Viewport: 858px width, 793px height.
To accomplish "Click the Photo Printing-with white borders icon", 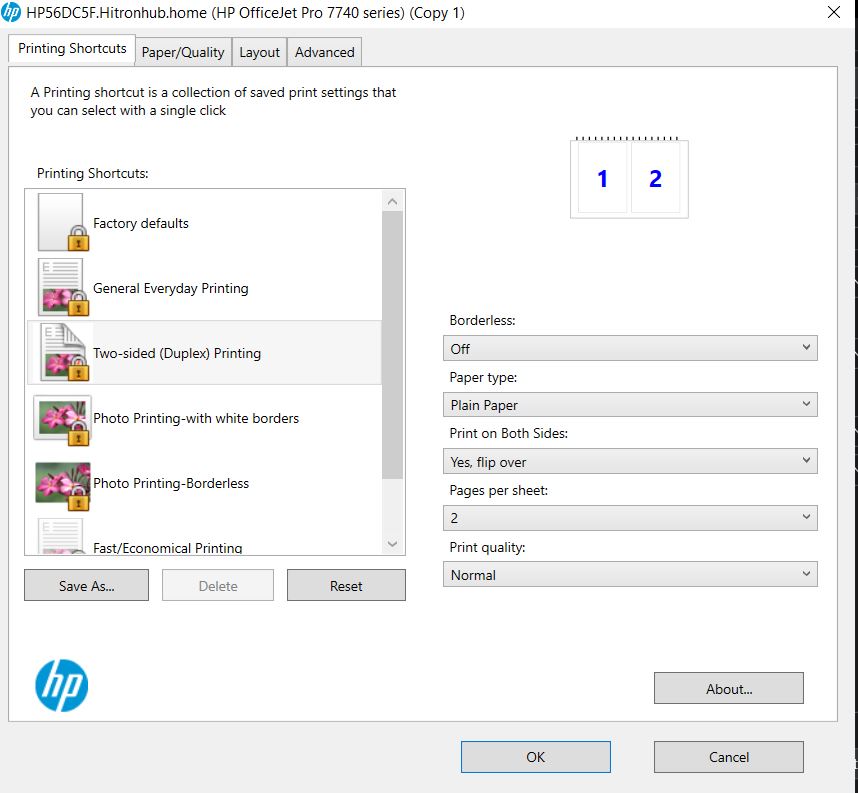I will click(x=61, y=418).
